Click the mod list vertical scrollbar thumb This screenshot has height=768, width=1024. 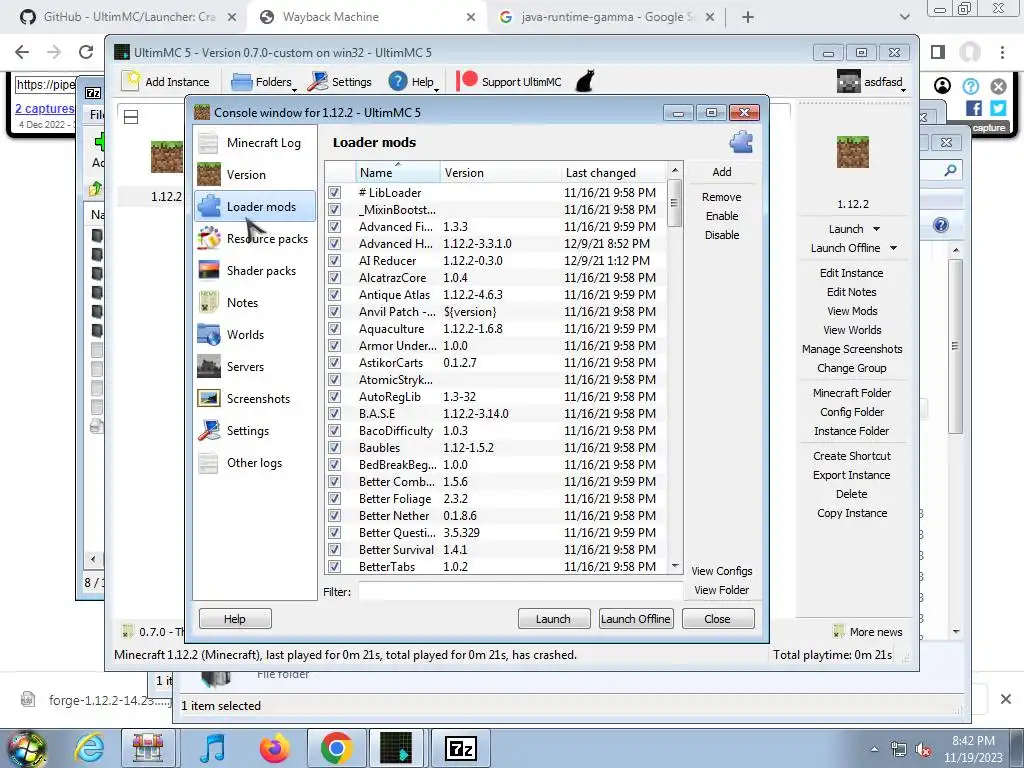[675, 203]
